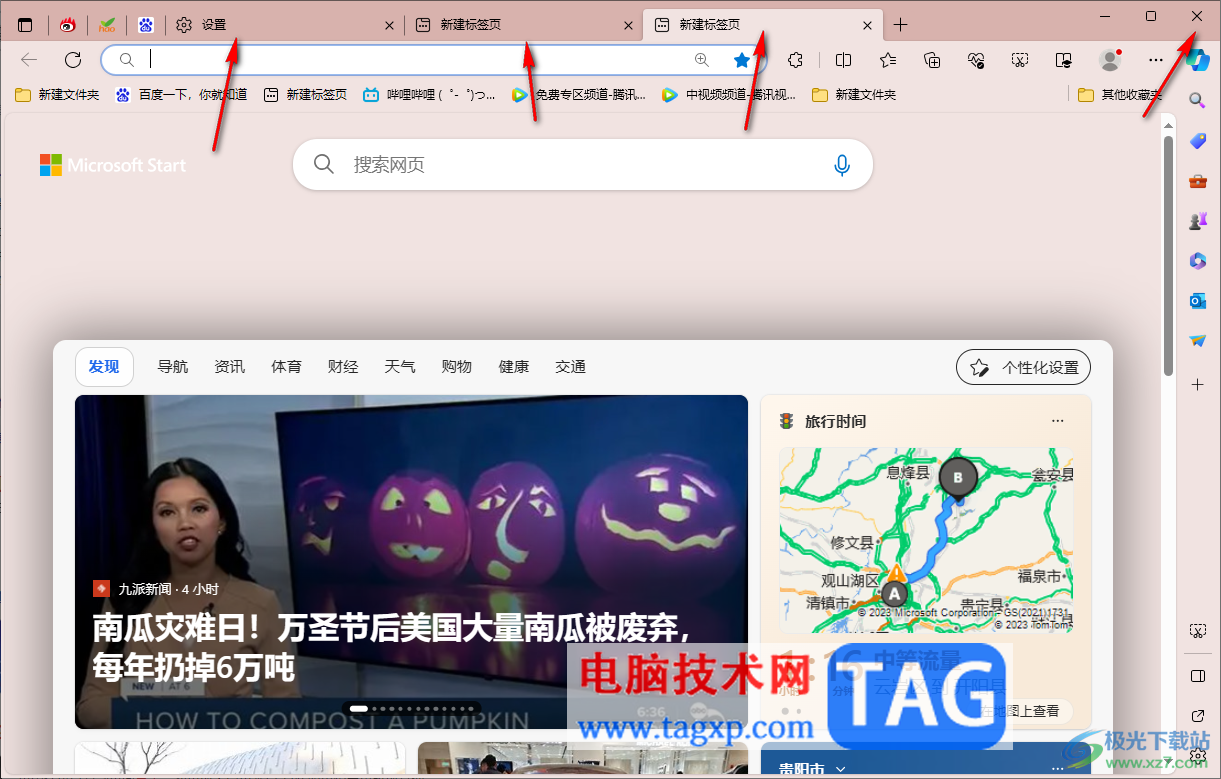
Task: Toggle split screen view icon
Action: tap(843, 60)
